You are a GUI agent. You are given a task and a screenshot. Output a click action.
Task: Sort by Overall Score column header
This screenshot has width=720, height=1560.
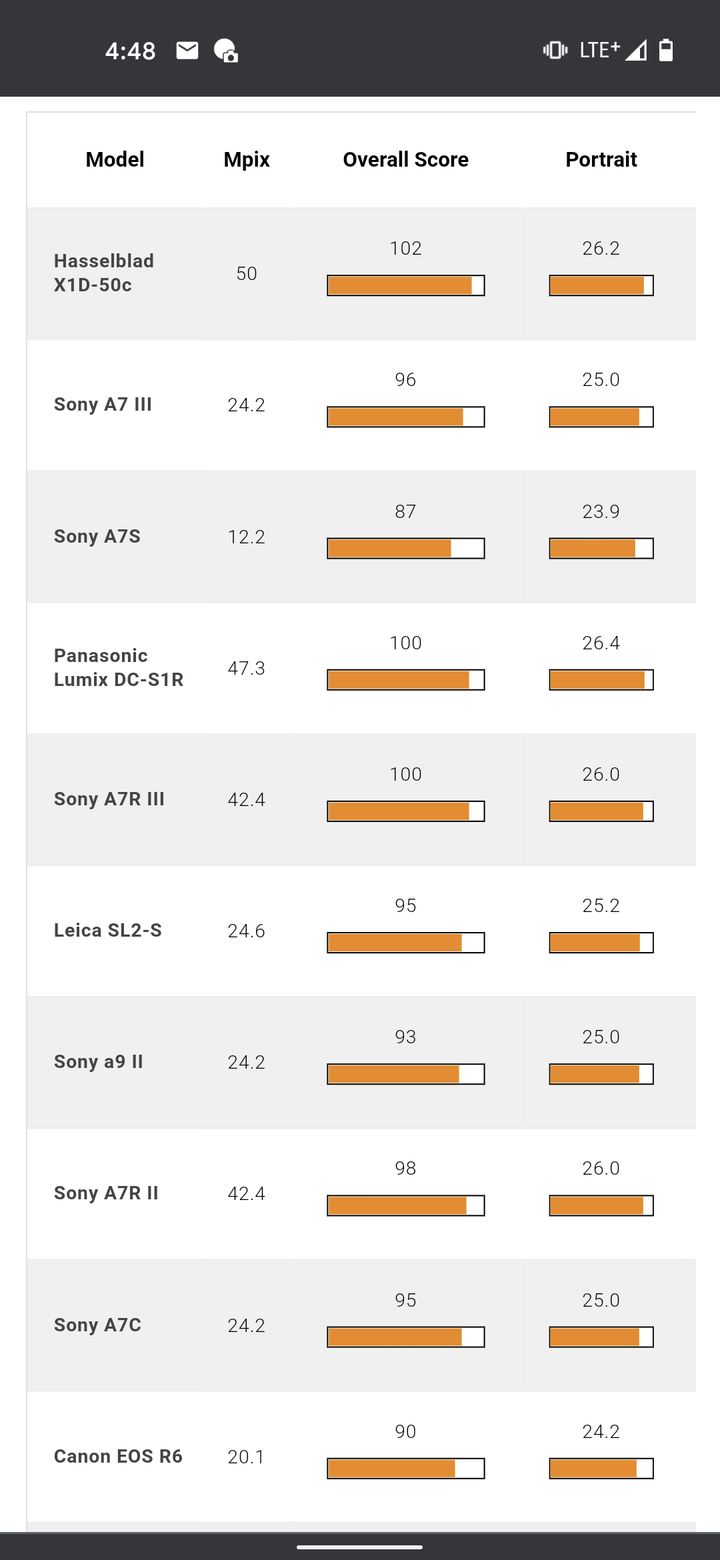406,159
